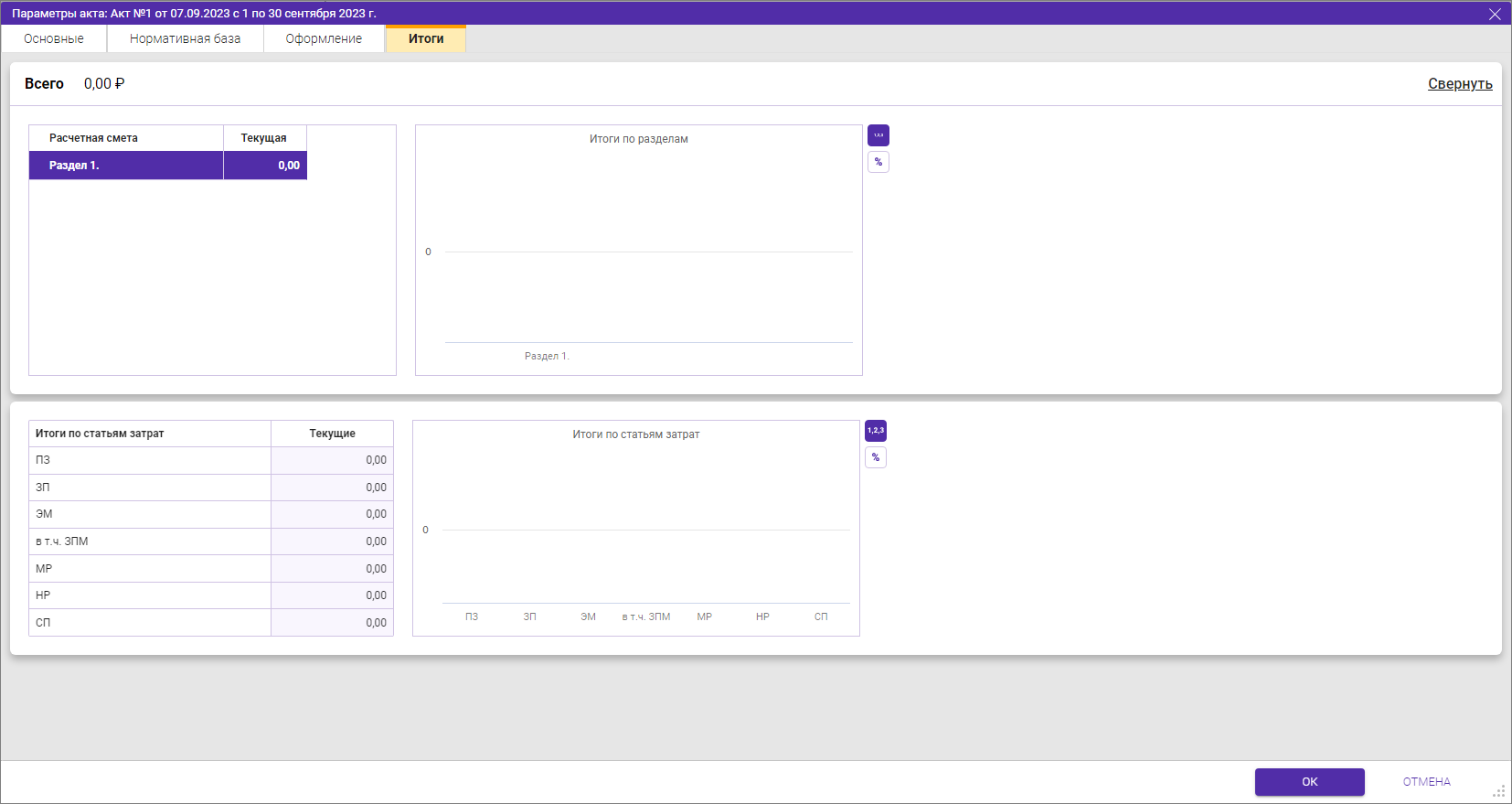Show absolute values on cost items chart
Screen dimensions: 1512x804
point(875,431)
